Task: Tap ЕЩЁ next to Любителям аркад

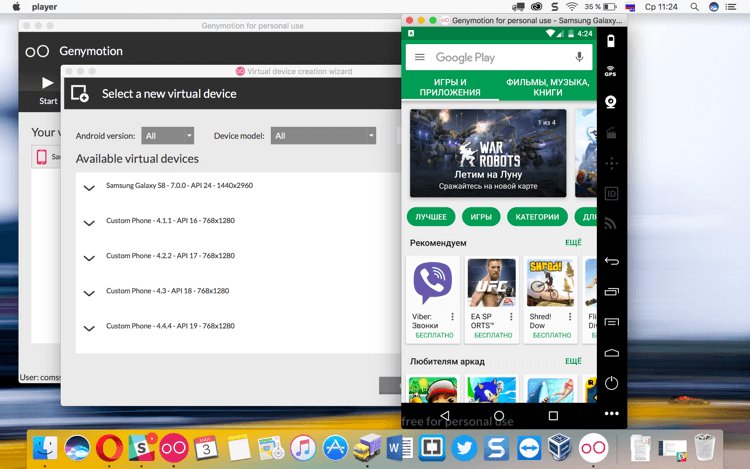Action: (x=573, y=361)
